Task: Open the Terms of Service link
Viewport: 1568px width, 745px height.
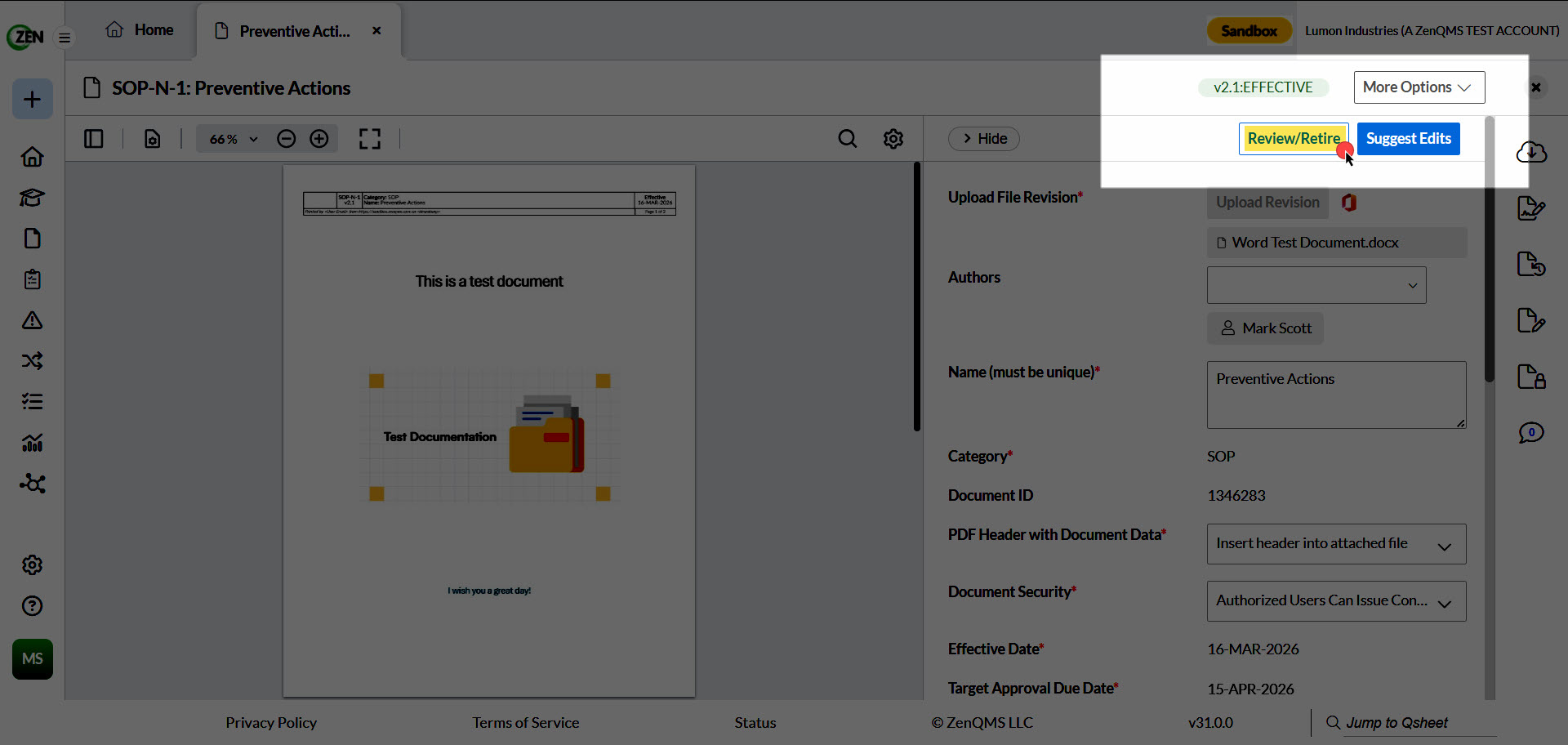Action: pos(525,723)
